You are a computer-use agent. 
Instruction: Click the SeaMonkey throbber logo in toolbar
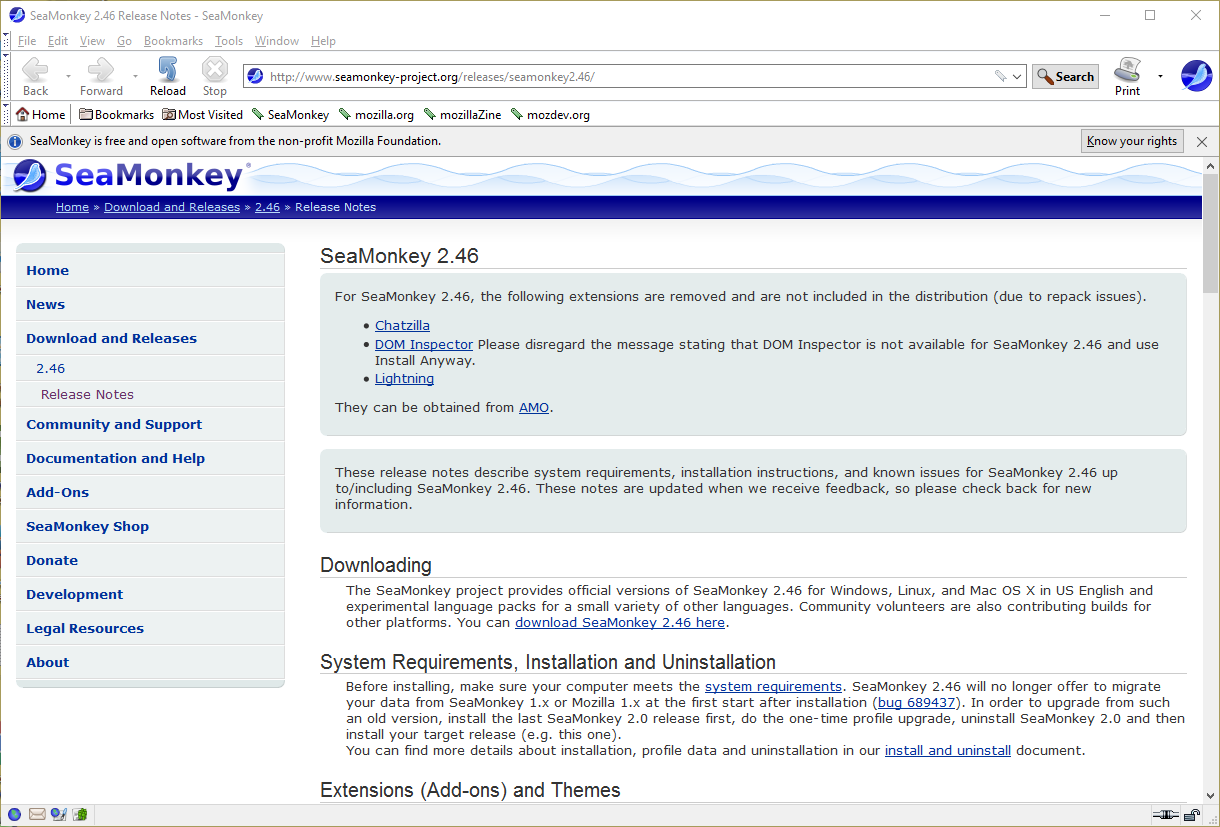(x=1196, y=76)
